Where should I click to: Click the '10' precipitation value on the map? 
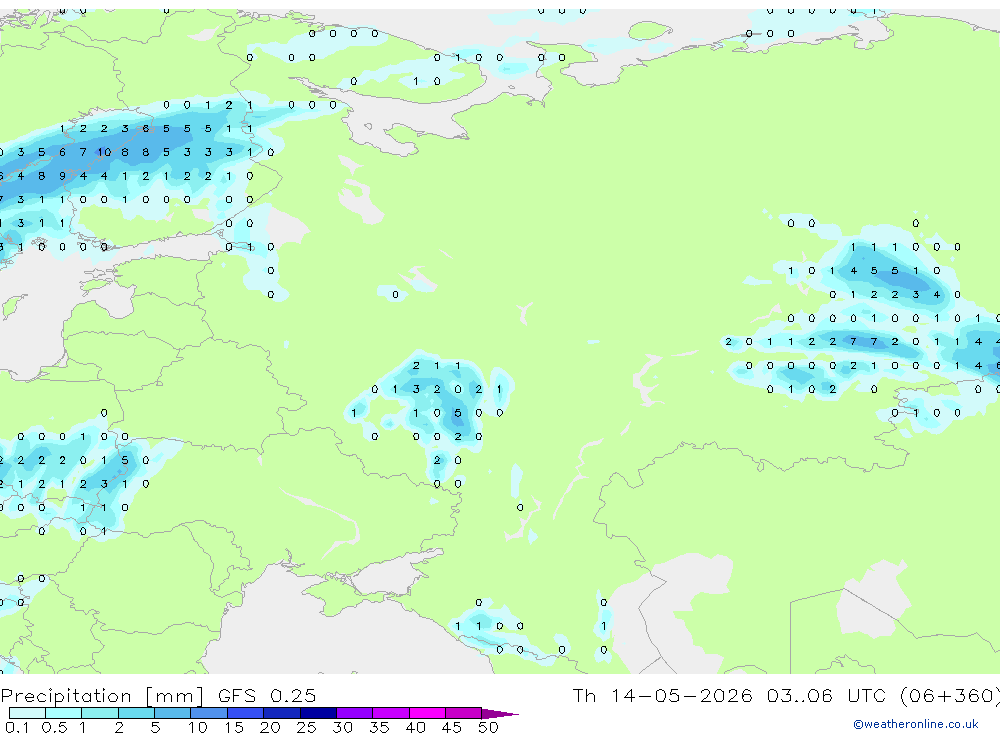click(x=103, y=152)
